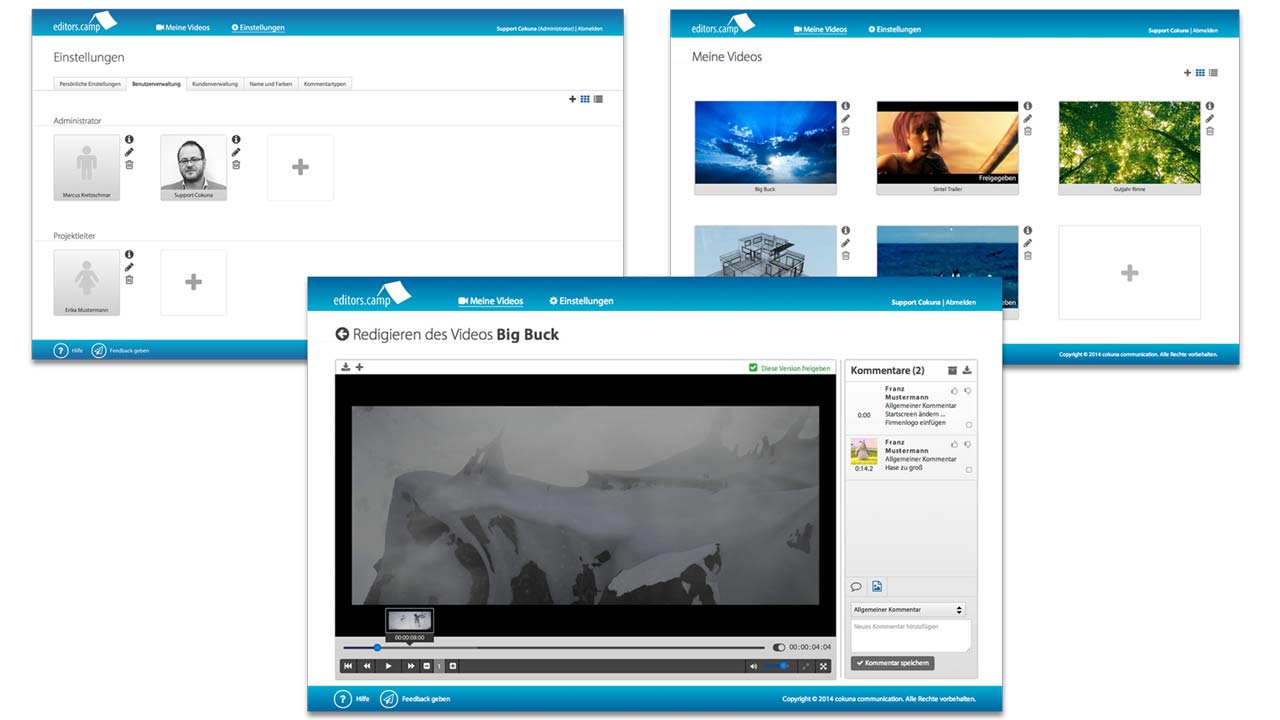Click back arrow next to Redigieren des Videos

point(342,335)
